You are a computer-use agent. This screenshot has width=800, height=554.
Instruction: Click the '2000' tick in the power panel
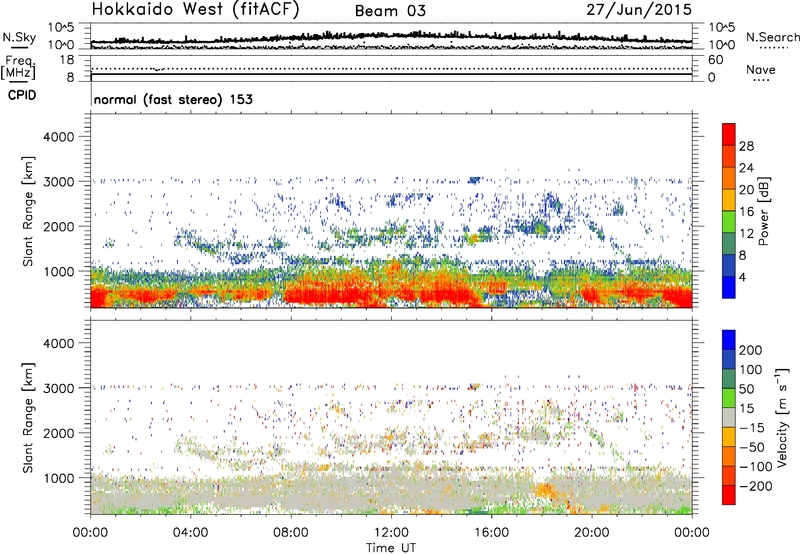[58, 226]
